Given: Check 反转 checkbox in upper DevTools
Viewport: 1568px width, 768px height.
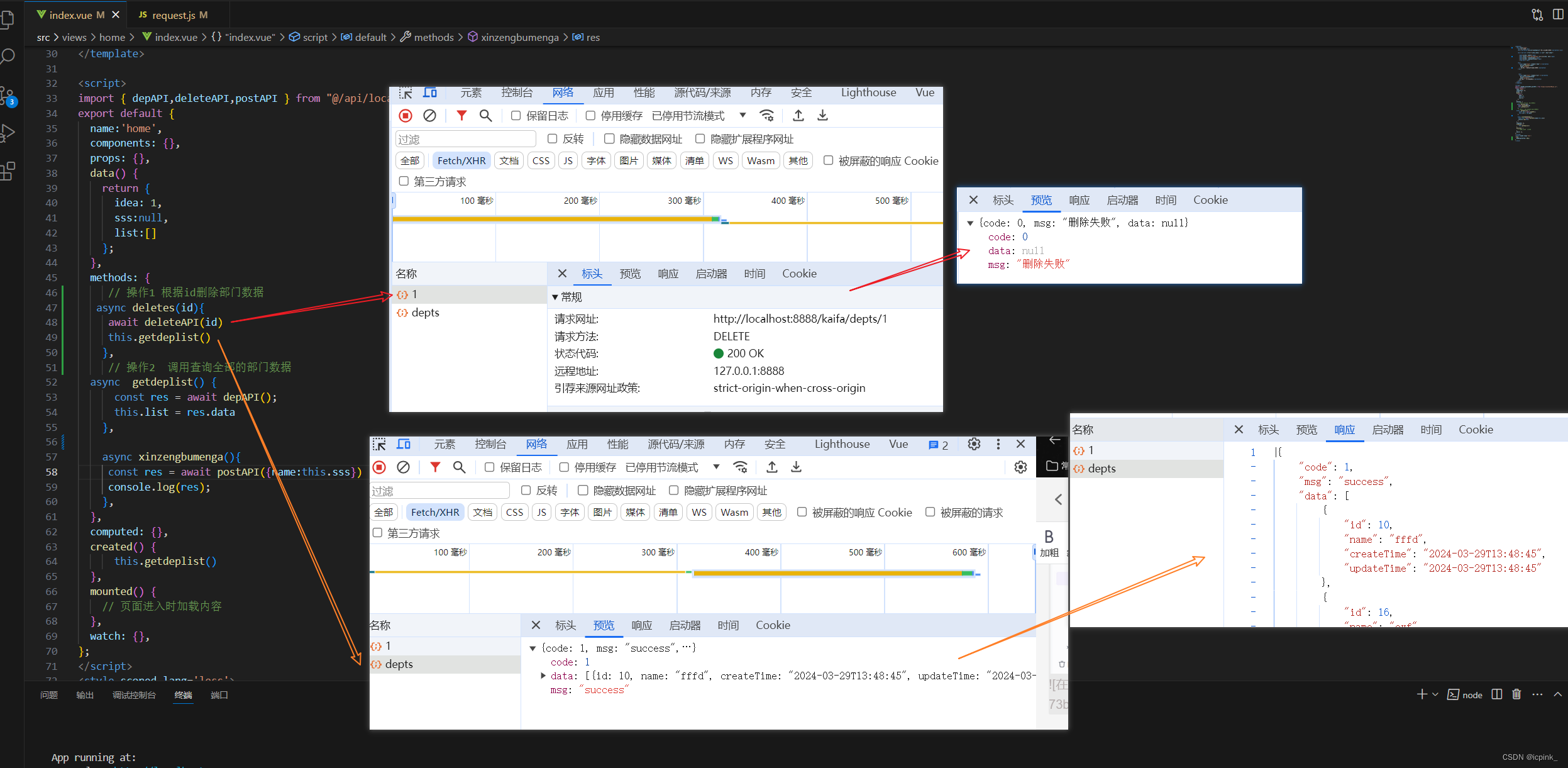Looking at the screenshot, I should [x=553, y=139].
